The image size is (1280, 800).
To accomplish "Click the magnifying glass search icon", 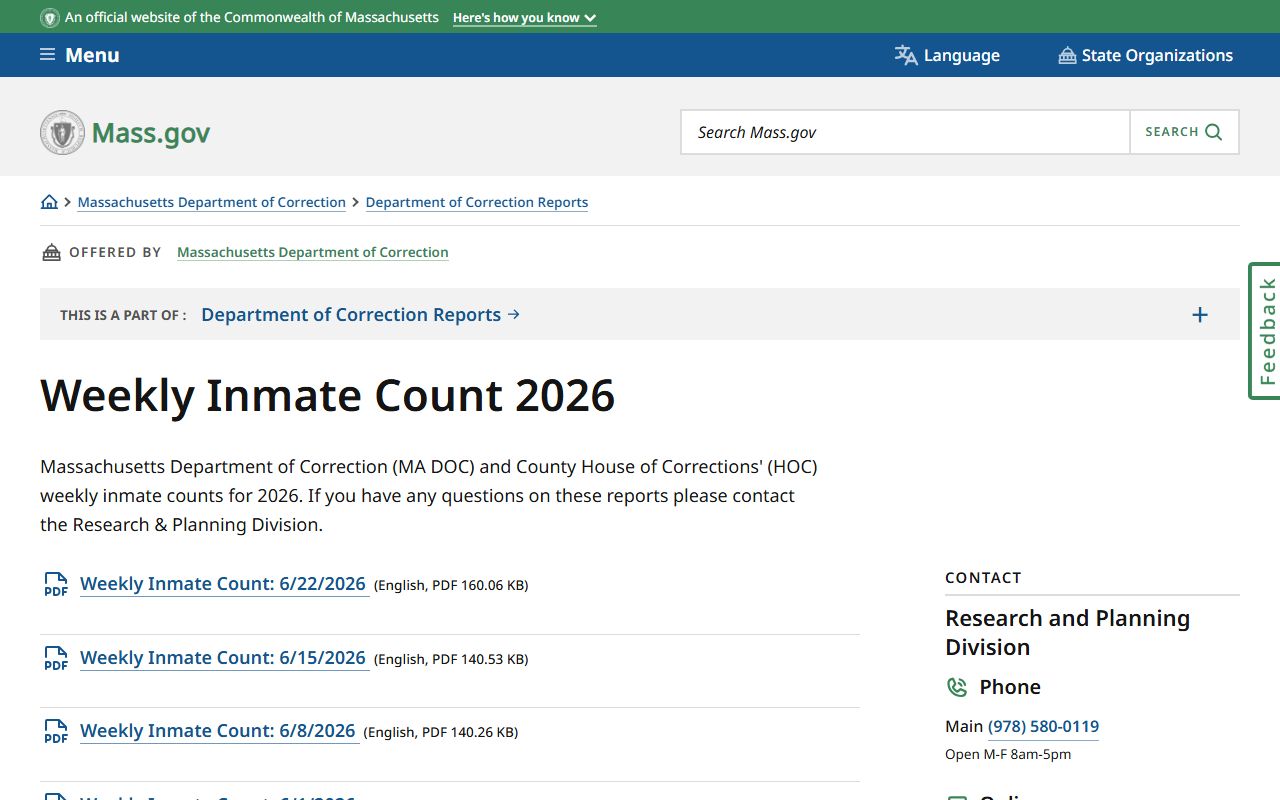I will click(1214, 132).
